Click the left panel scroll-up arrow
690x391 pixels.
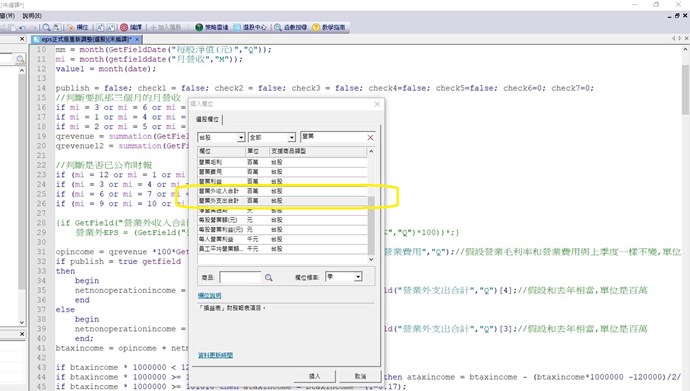pyautogui.click(x=22, y=70)
